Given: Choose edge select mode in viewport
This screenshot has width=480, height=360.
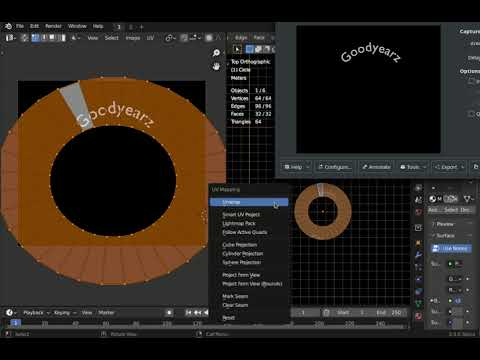Looking at the screenshot, I should [258, 50].
